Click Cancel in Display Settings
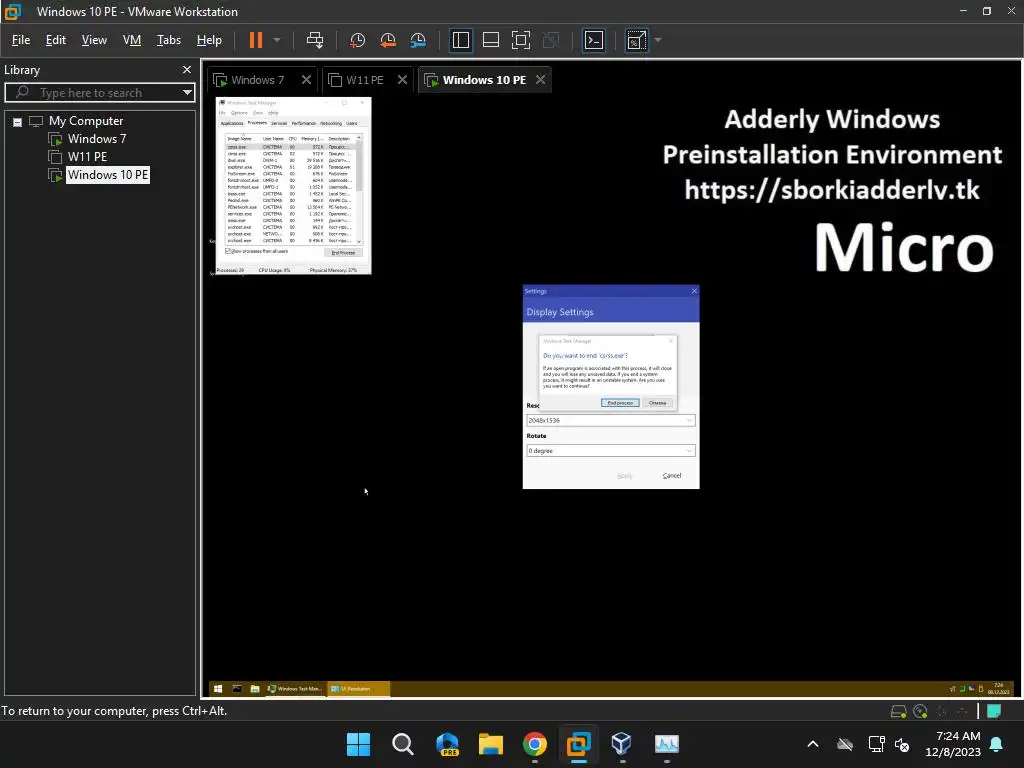This screenshot has height=768, width=1024. pos(671,475)
